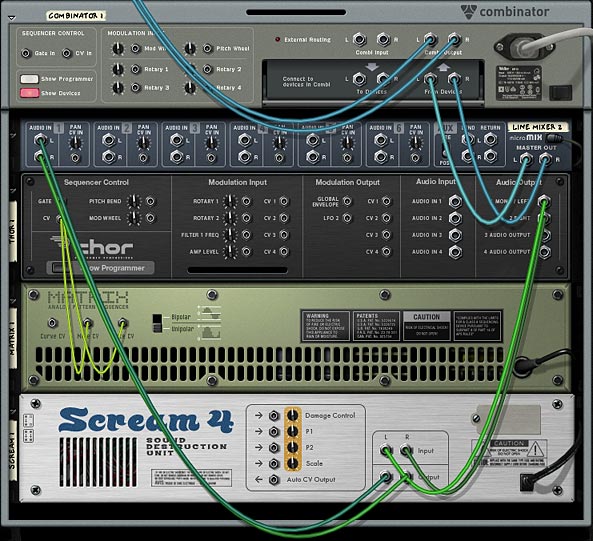Click the Audio In 2 left jack on the mixer
The width and height of the screenshot is (593, 541).
tap(109, 140)
